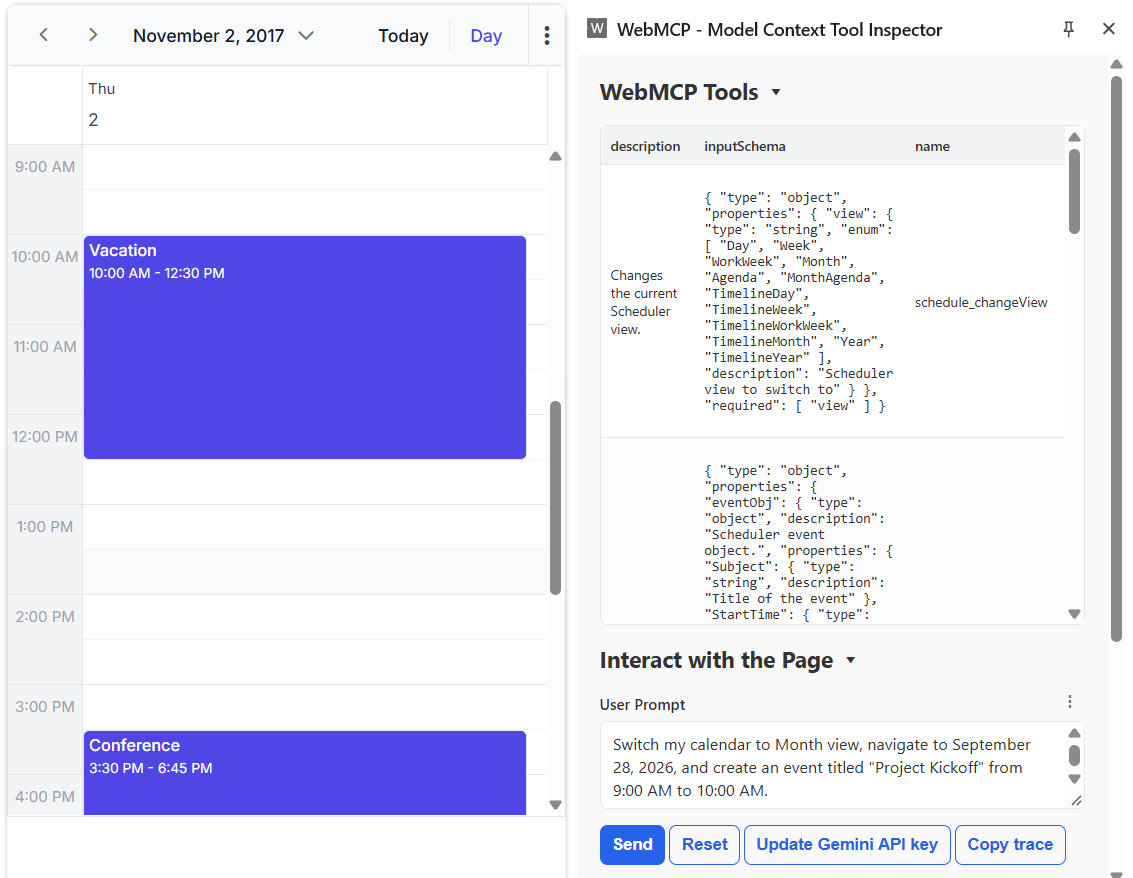Go to previous day with left chevron

43,35
